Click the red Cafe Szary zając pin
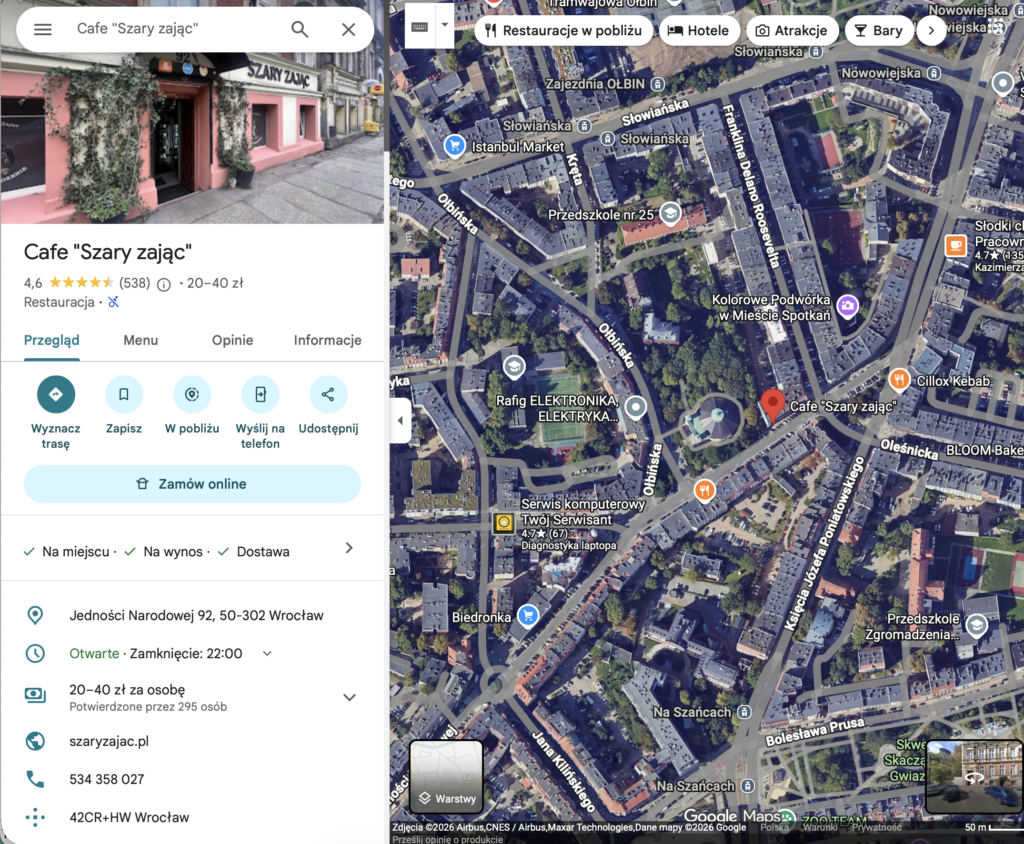Viewport: 1024px width, 844px height. click(x=773, y=405)
